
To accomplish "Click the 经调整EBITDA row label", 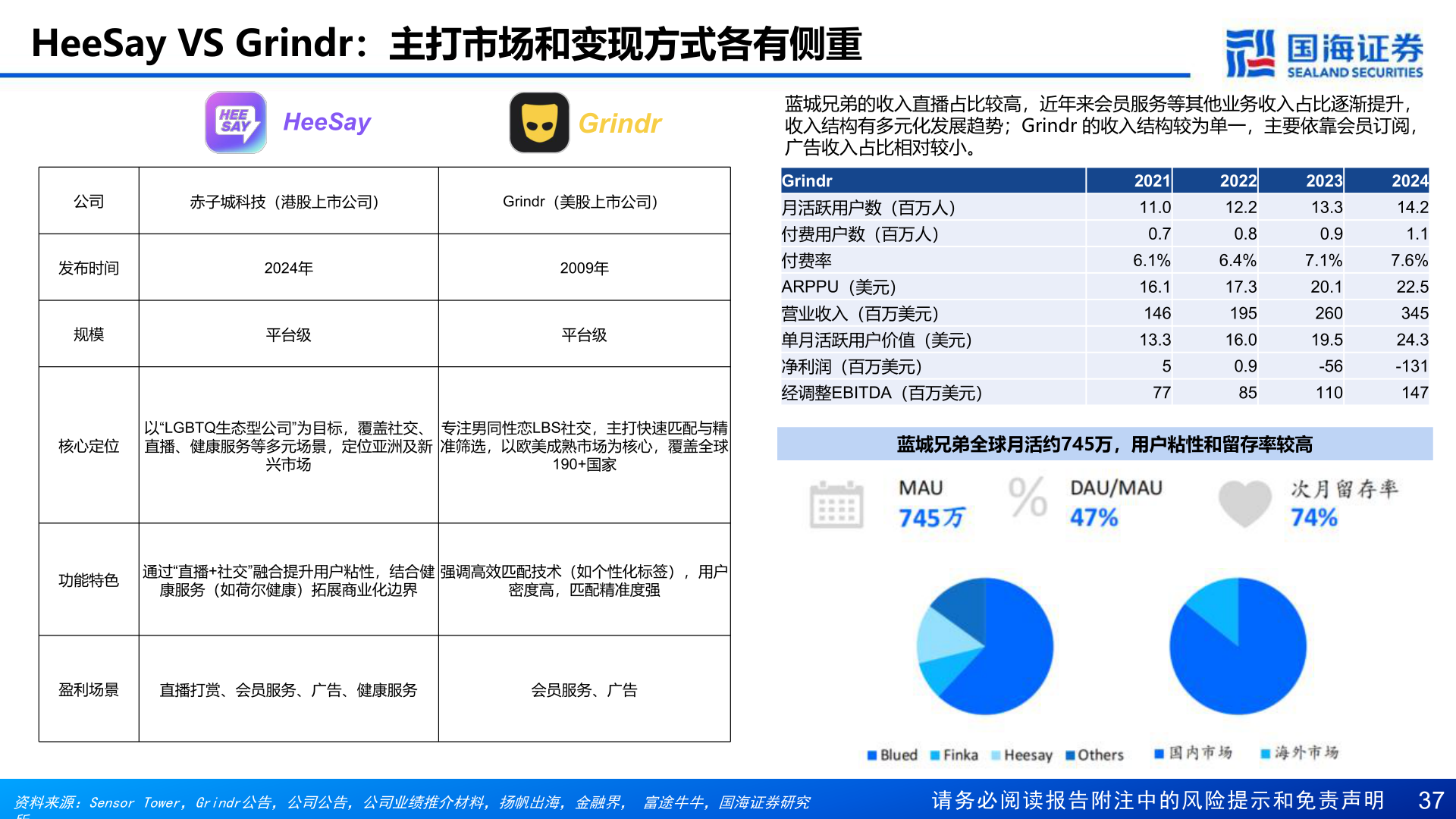I will point(882,393).
